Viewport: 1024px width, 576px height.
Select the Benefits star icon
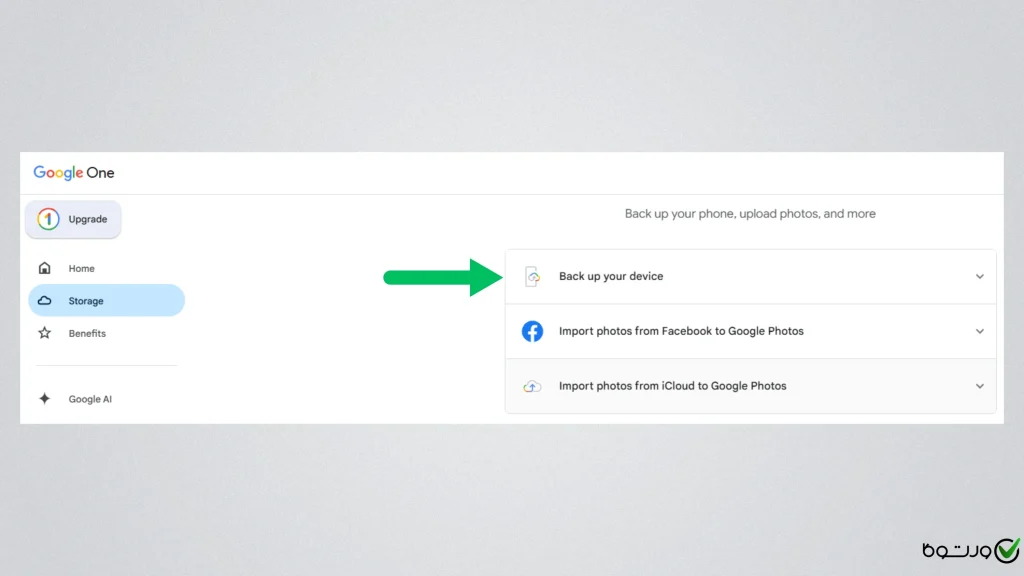coord(45,333)
